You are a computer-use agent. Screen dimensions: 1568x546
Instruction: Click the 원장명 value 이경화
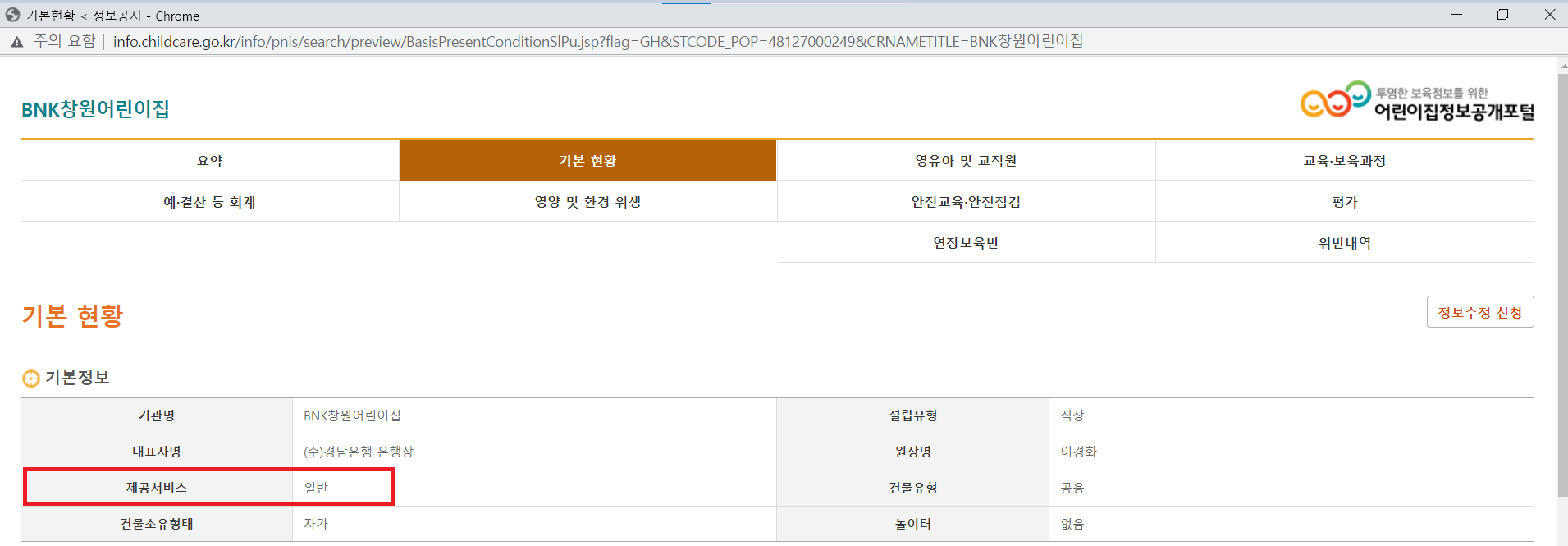point(1078,452)
